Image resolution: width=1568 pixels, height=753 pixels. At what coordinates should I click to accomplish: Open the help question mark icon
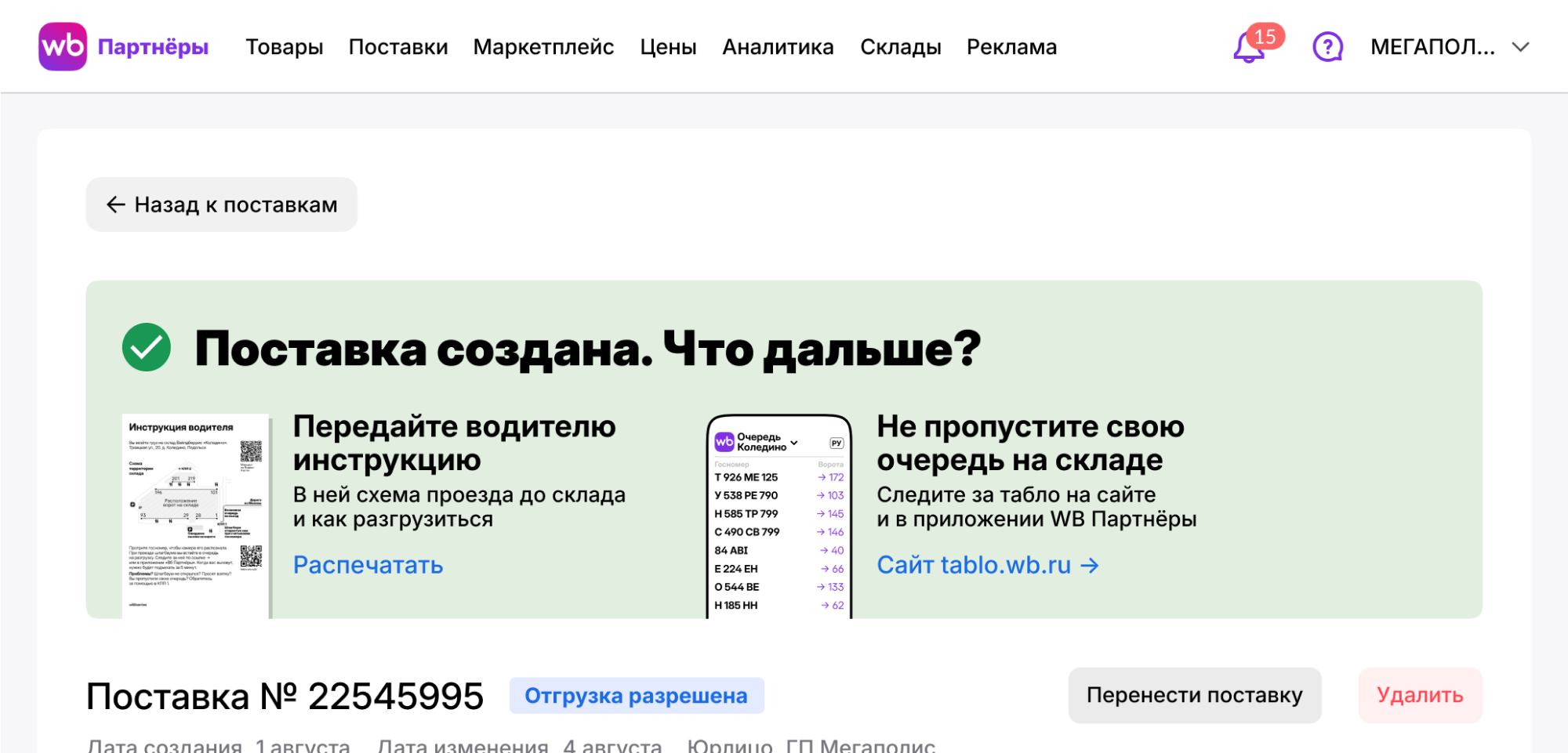[1327, 47]
